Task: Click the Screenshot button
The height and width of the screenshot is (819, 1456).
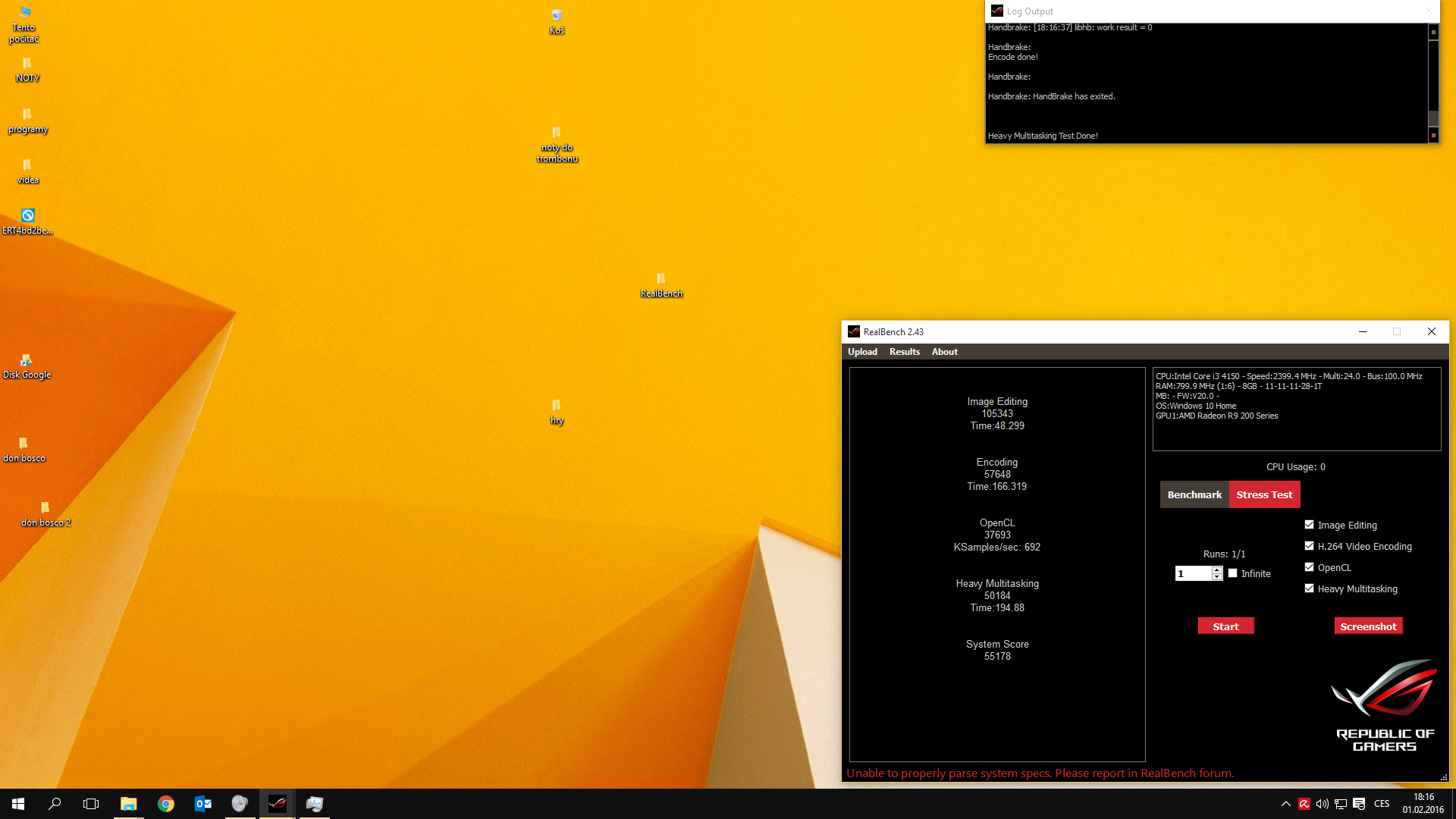Action: [1368, 626]
